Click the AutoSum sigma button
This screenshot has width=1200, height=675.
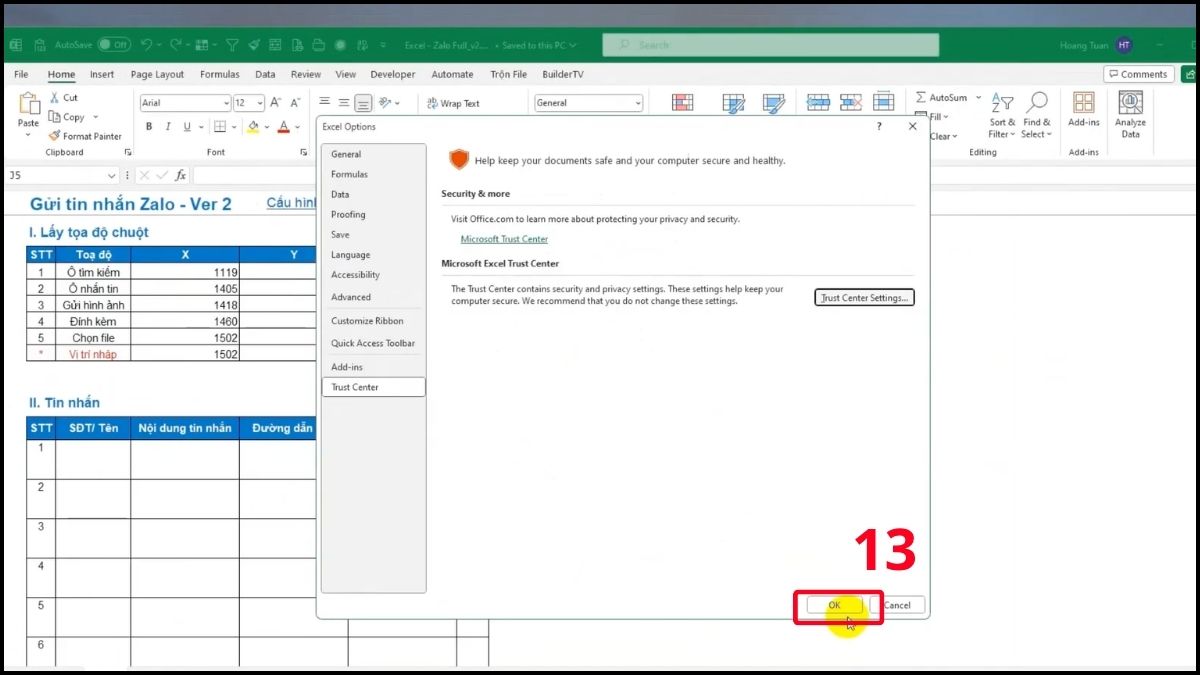[x=941, y=98]
